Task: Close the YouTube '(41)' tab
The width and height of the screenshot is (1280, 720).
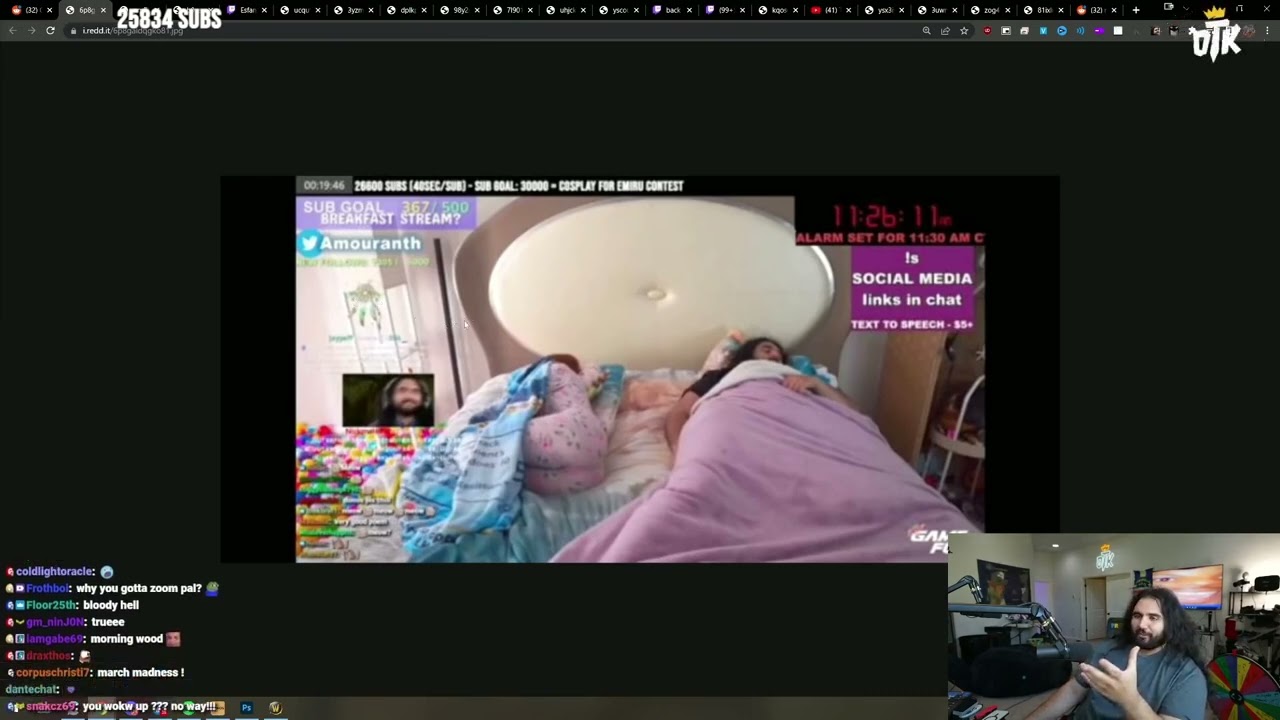Action: pyautogui.click(x=848, y=10)
